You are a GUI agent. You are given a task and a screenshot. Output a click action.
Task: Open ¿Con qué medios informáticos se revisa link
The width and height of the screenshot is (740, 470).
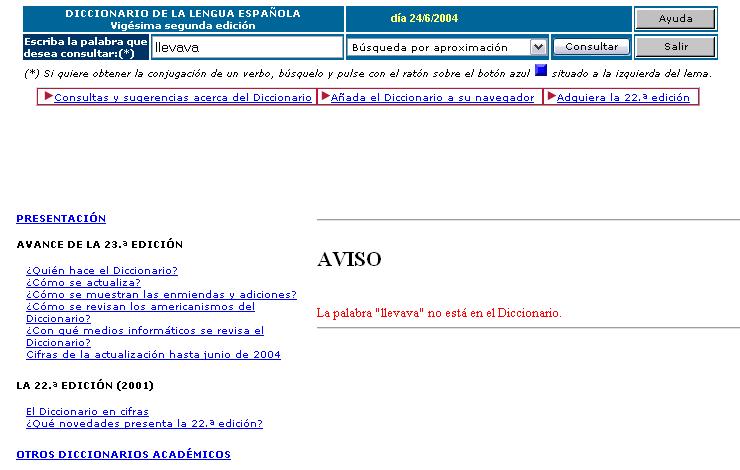(x=145, y=336)
